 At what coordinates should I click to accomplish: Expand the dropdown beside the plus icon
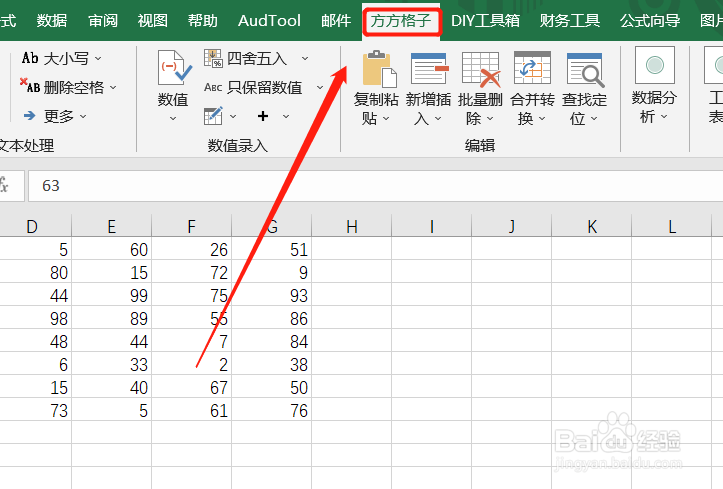(x=286, y=116)
